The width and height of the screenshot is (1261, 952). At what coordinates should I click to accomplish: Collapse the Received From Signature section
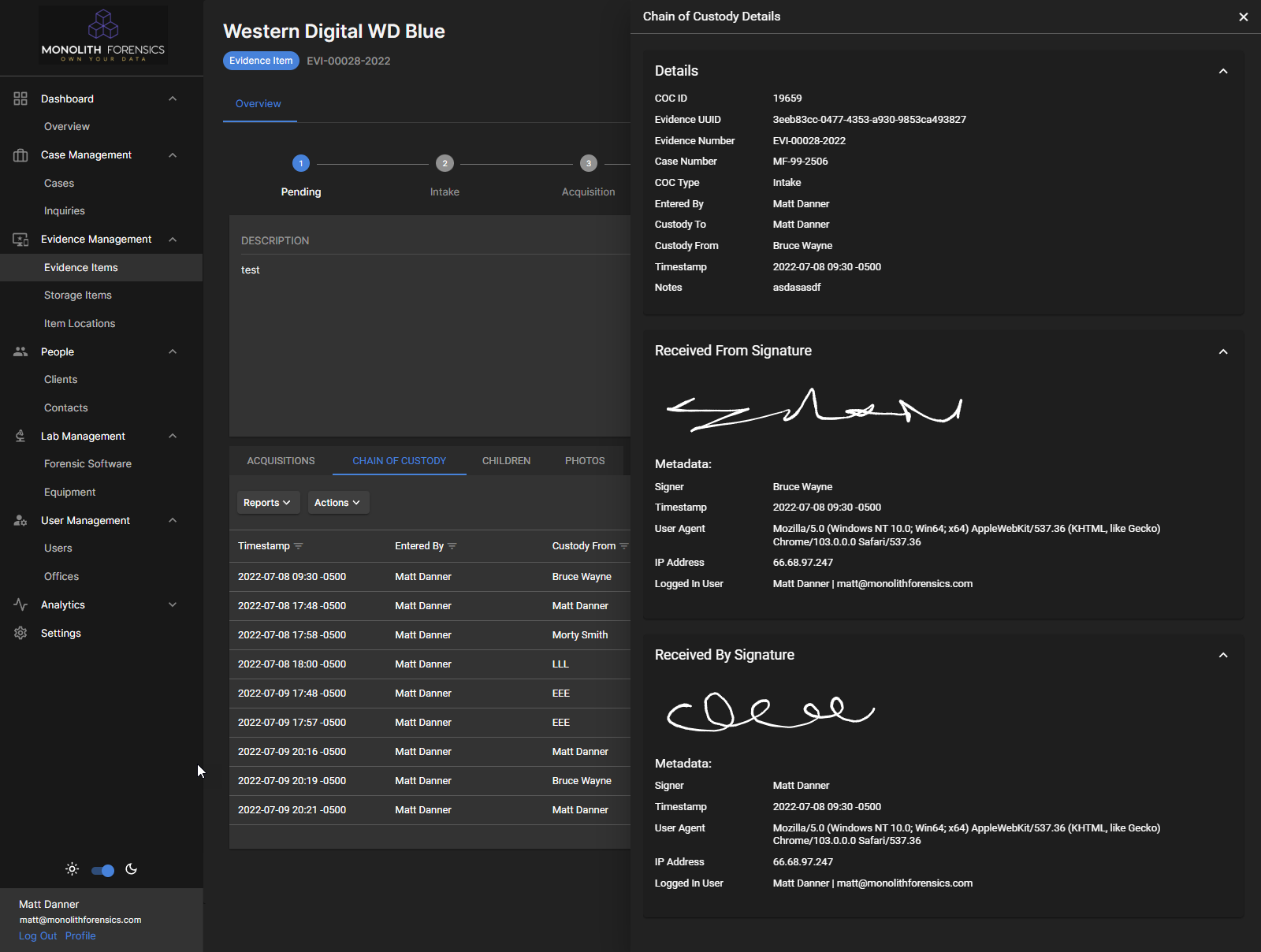(1223, 351)
